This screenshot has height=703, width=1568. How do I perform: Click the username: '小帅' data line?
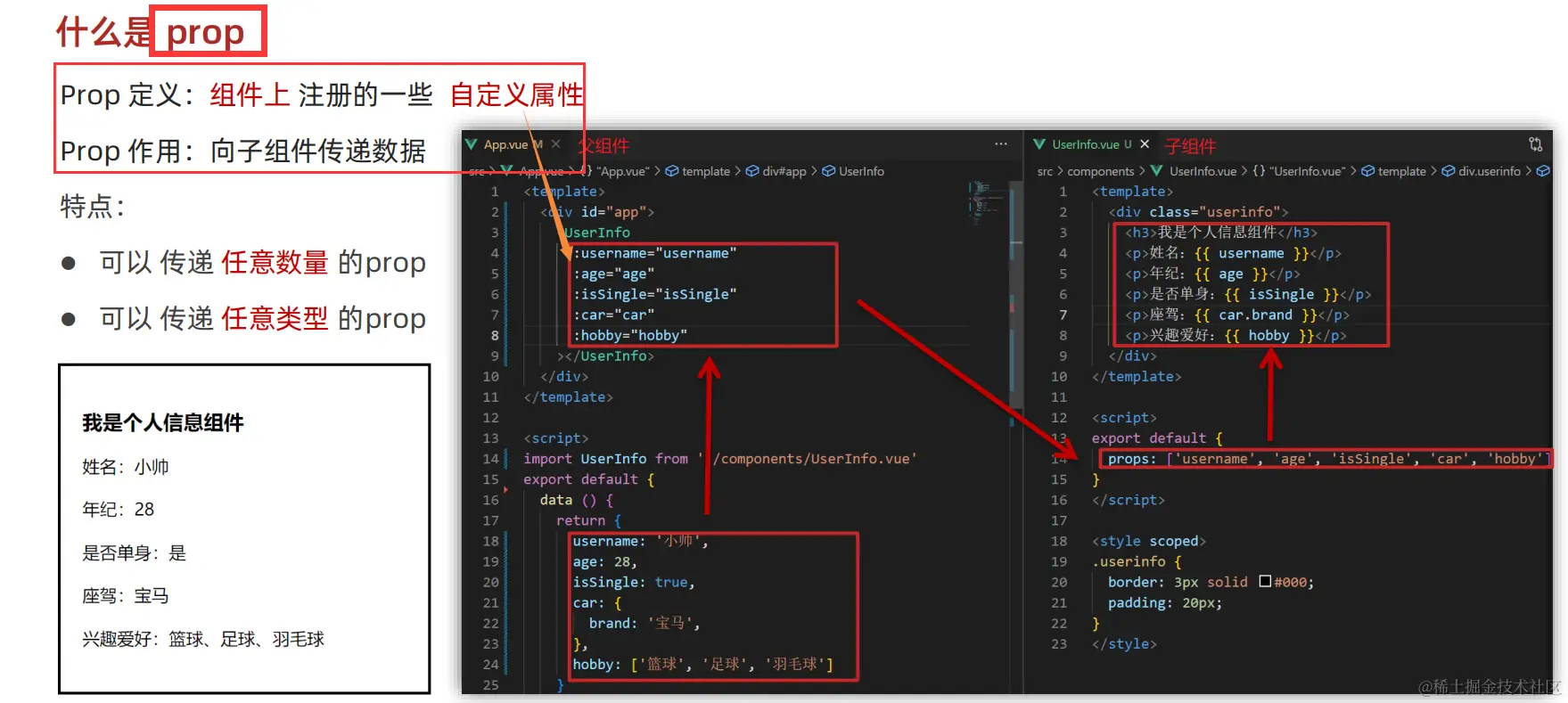point(640,541)
